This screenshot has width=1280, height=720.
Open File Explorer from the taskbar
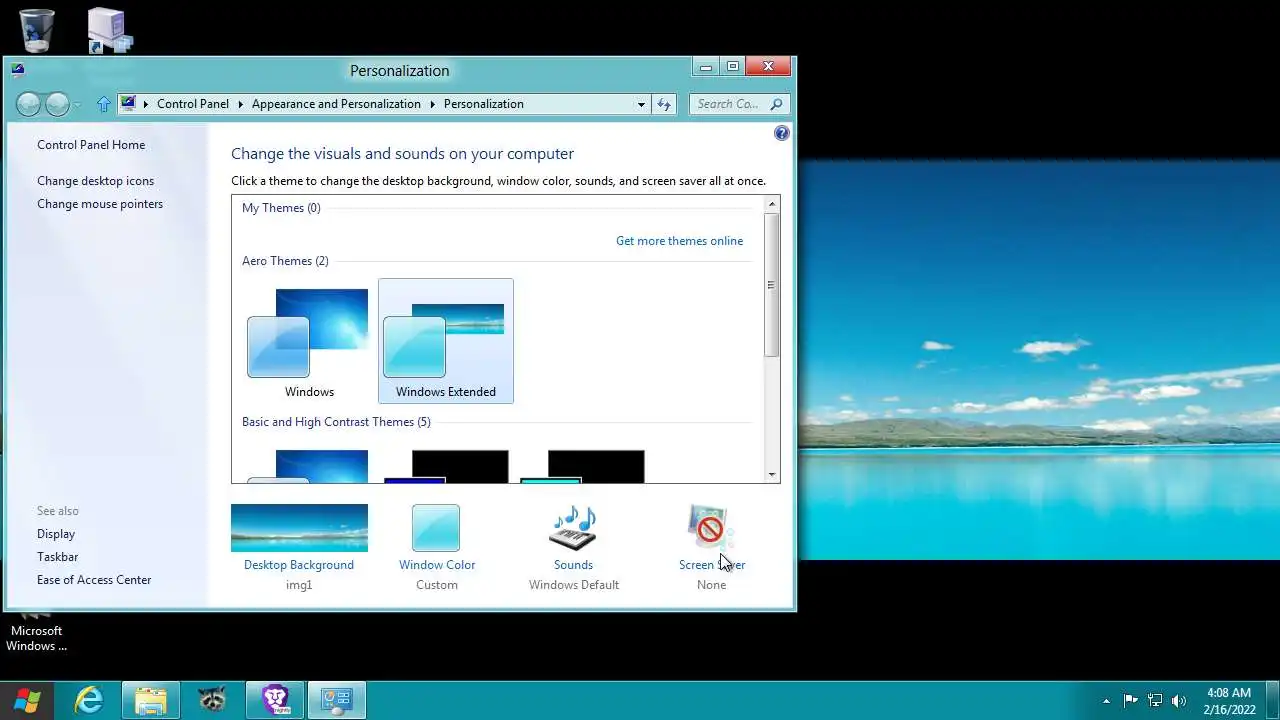point(150,700)
